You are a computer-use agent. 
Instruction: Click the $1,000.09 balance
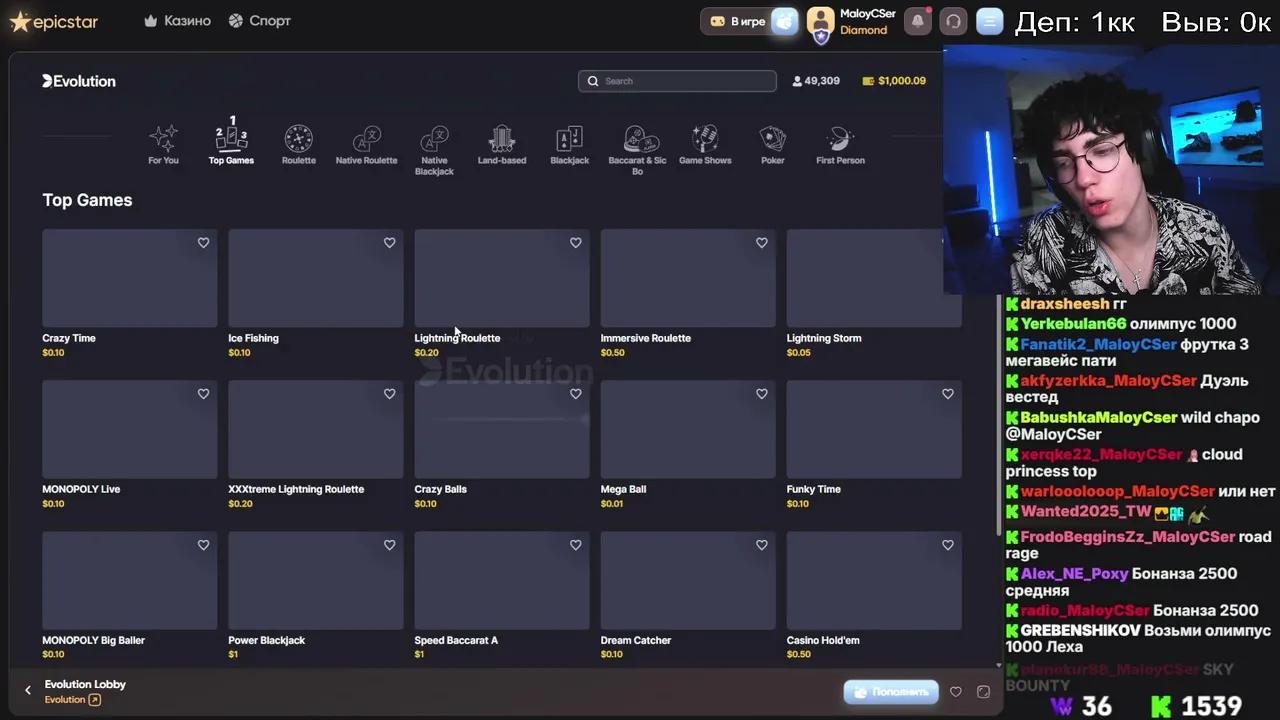(894, 81)
